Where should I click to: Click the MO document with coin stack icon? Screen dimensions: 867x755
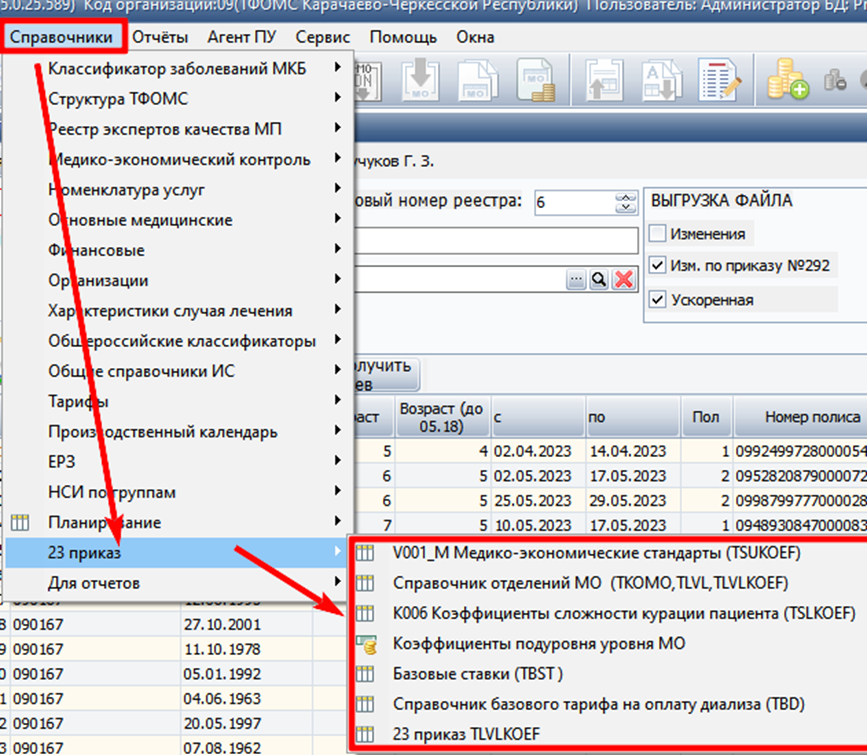[x=535, y=80]
